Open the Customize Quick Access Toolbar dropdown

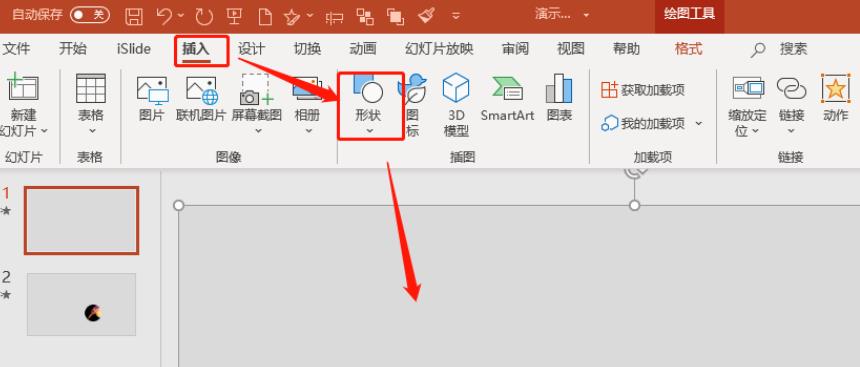pyautogui.click(x=456, y=16)
